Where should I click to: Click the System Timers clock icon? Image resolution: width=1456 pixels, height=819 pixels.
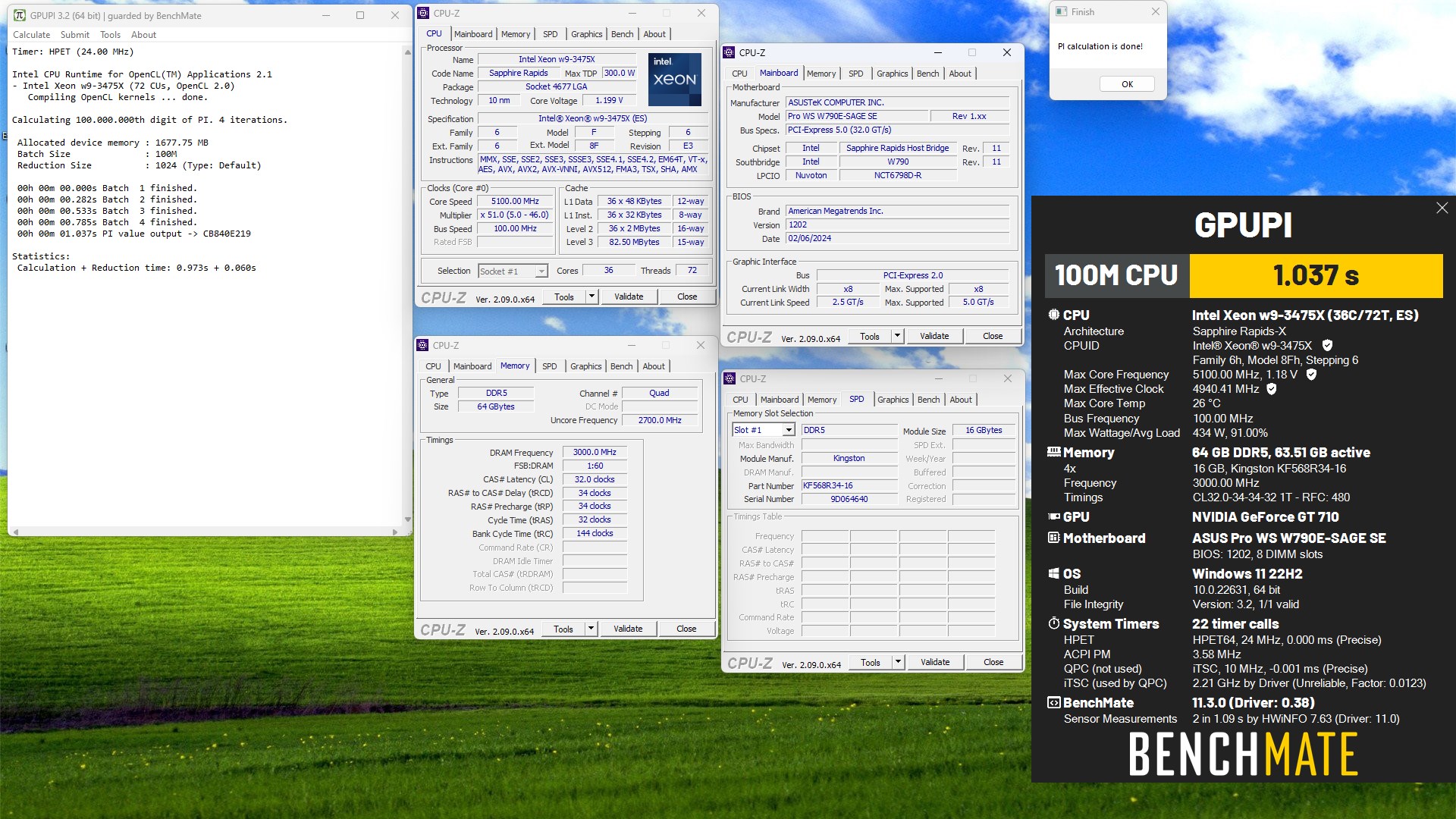coord(1054,623)
